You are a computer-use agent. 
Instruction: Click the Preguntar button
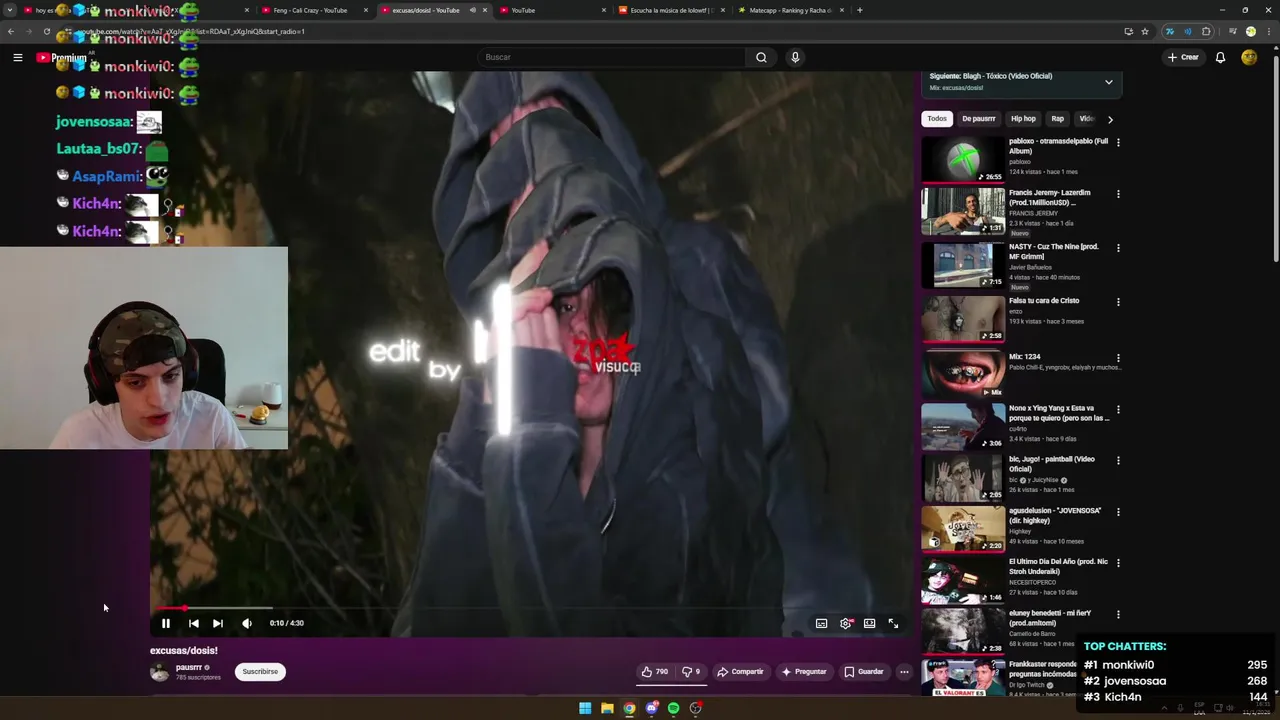click(x=804, y=672)
